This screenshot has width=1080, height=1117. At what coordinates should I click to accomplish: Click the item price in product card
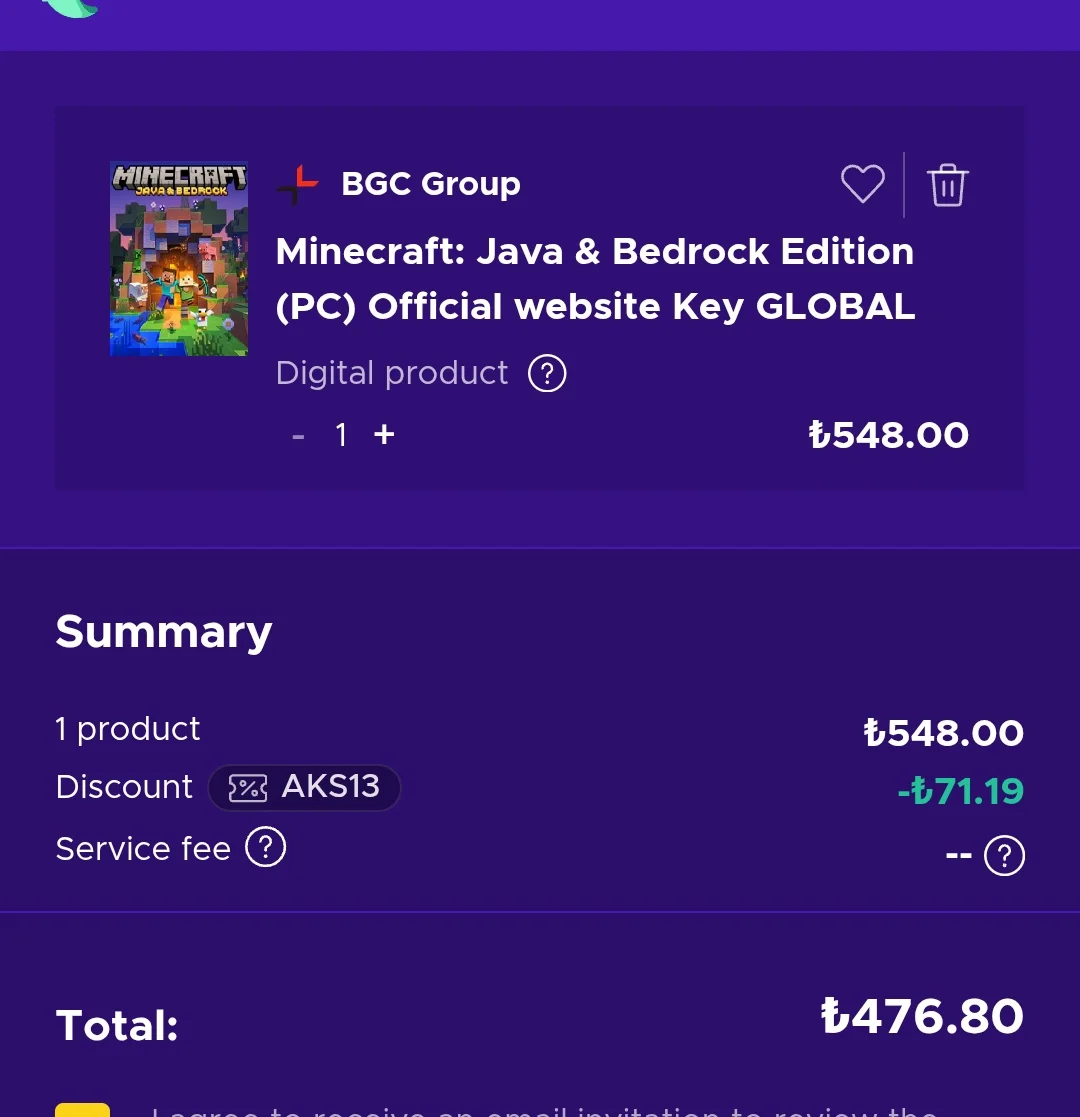pyautogui.click(x=888, y=436)
